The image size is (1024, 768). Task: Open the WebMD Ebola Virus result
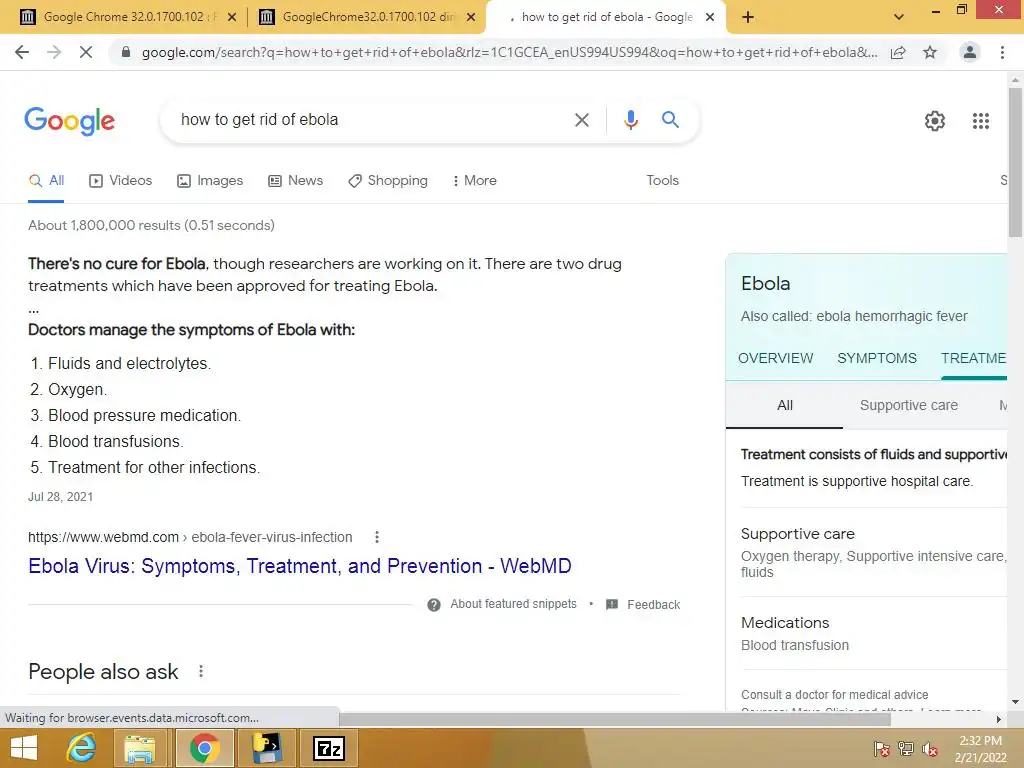300,566
